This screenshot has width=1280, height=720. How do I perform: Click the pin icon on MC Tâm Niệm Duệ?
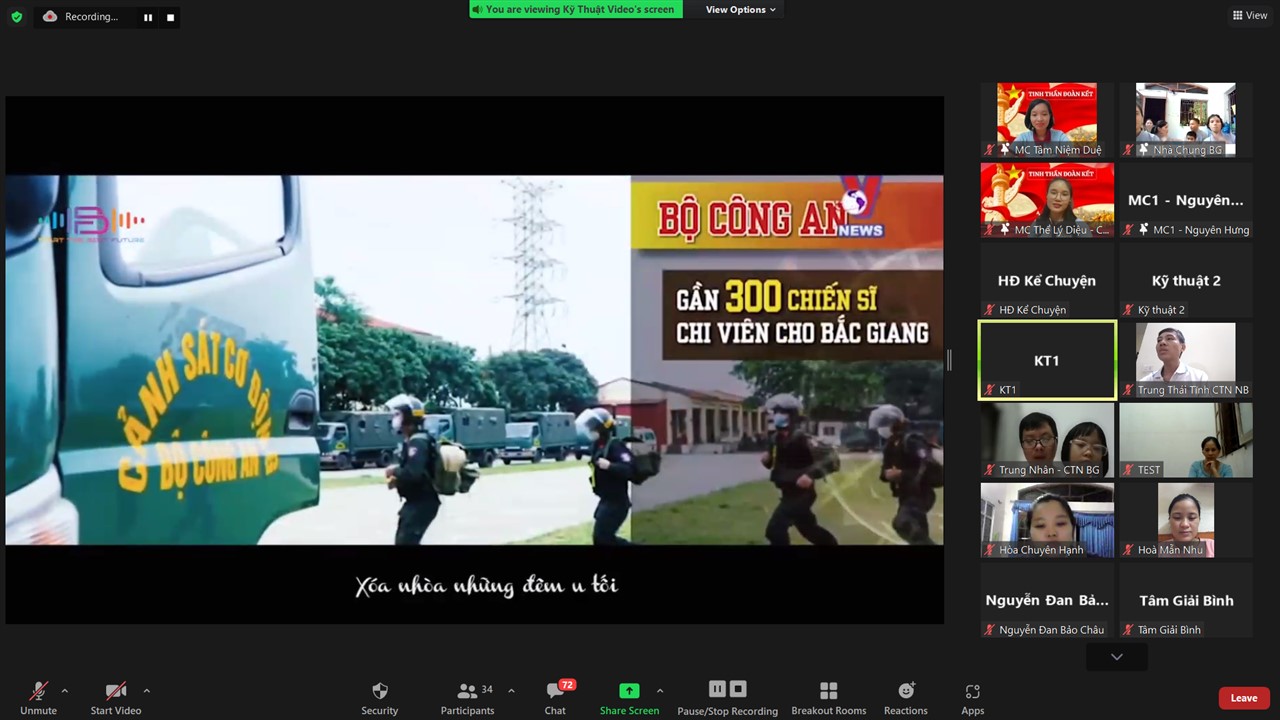1005,150
